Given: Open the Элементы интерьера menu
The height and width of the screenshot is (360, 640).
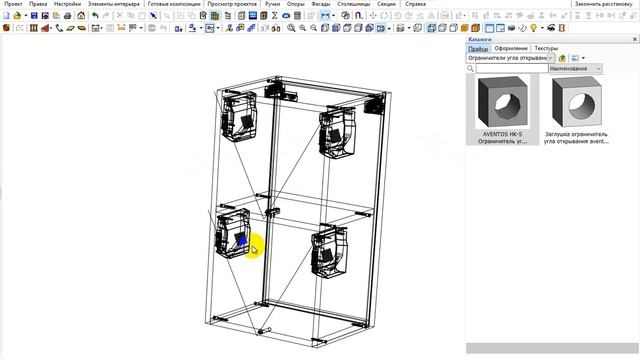Looking at the screenshot, I should [x=113, y=4].
